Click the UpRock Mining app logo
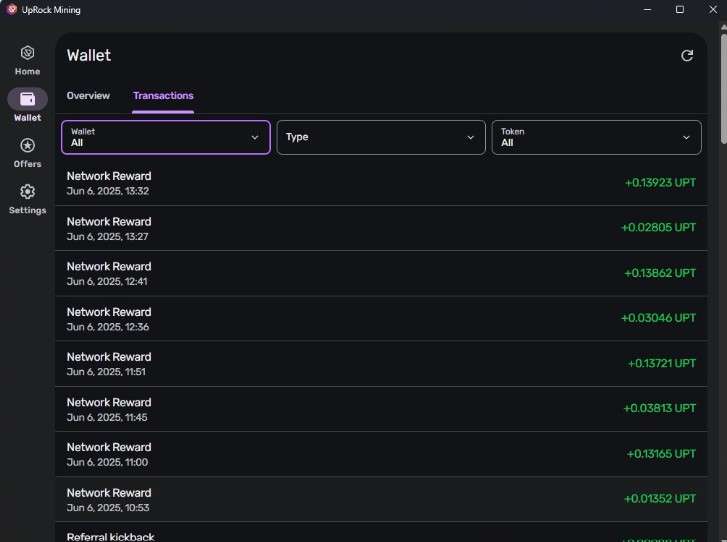This screenshot has width=727, height=542. [12, 9]
